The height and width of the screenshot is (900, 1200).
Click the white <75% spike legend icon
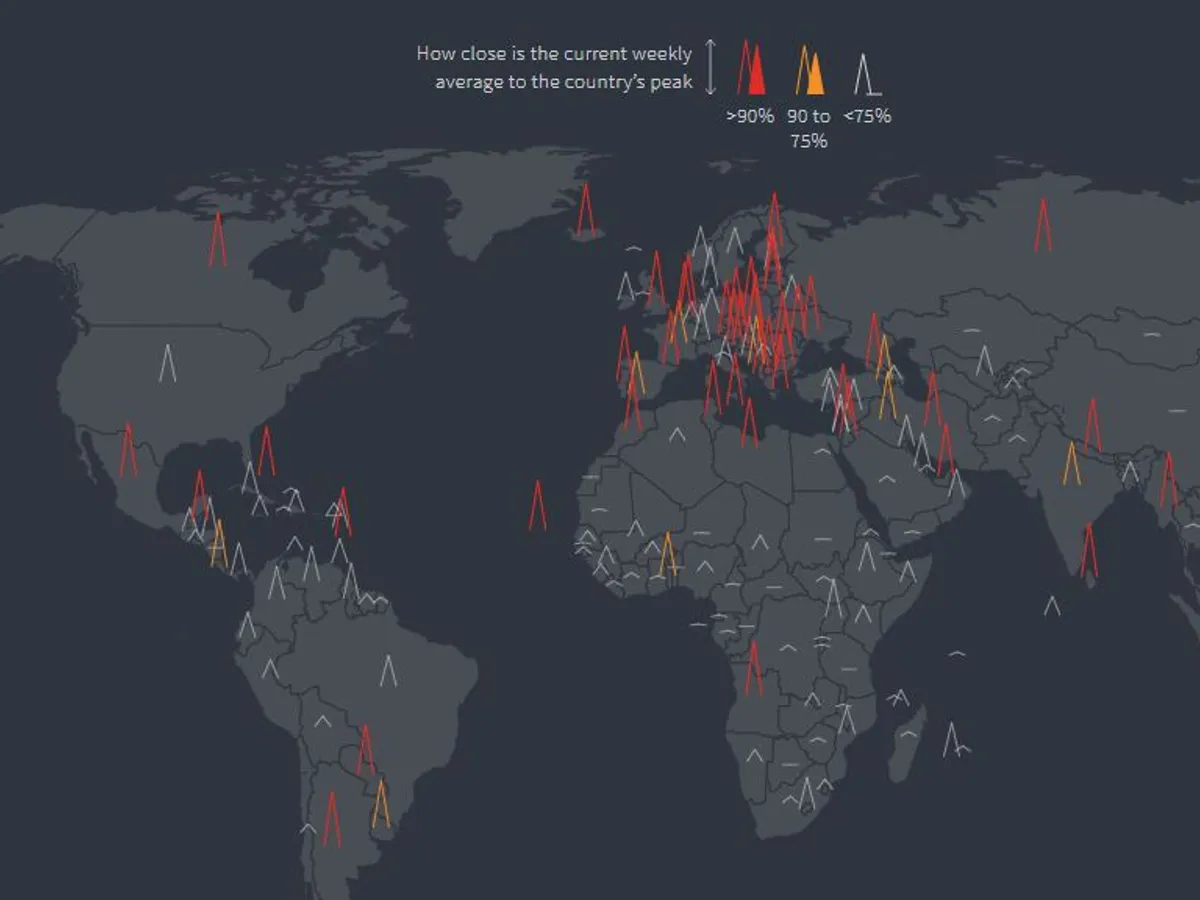866,74
